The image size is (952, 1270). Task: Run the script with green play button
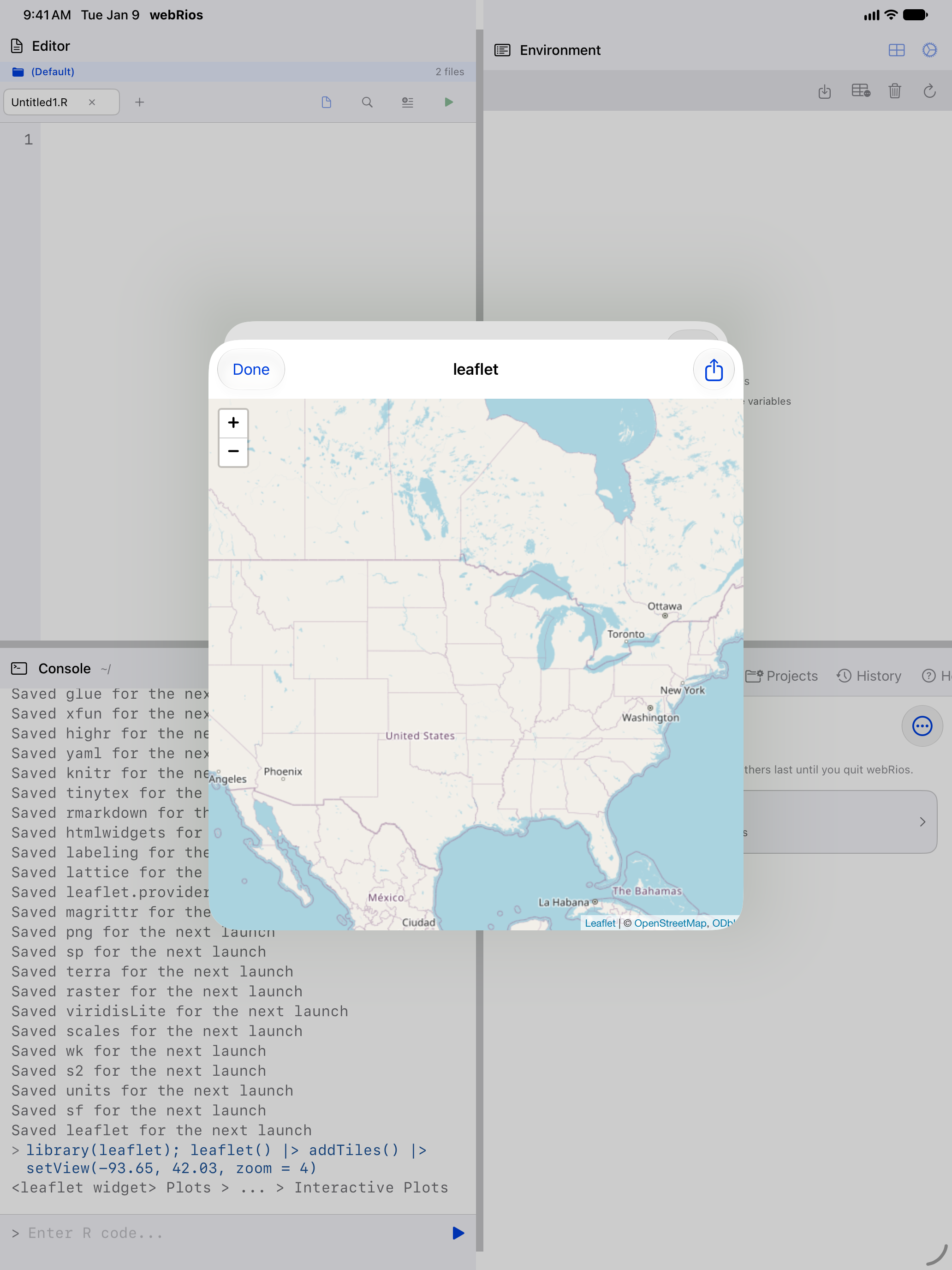coord(449,102)
